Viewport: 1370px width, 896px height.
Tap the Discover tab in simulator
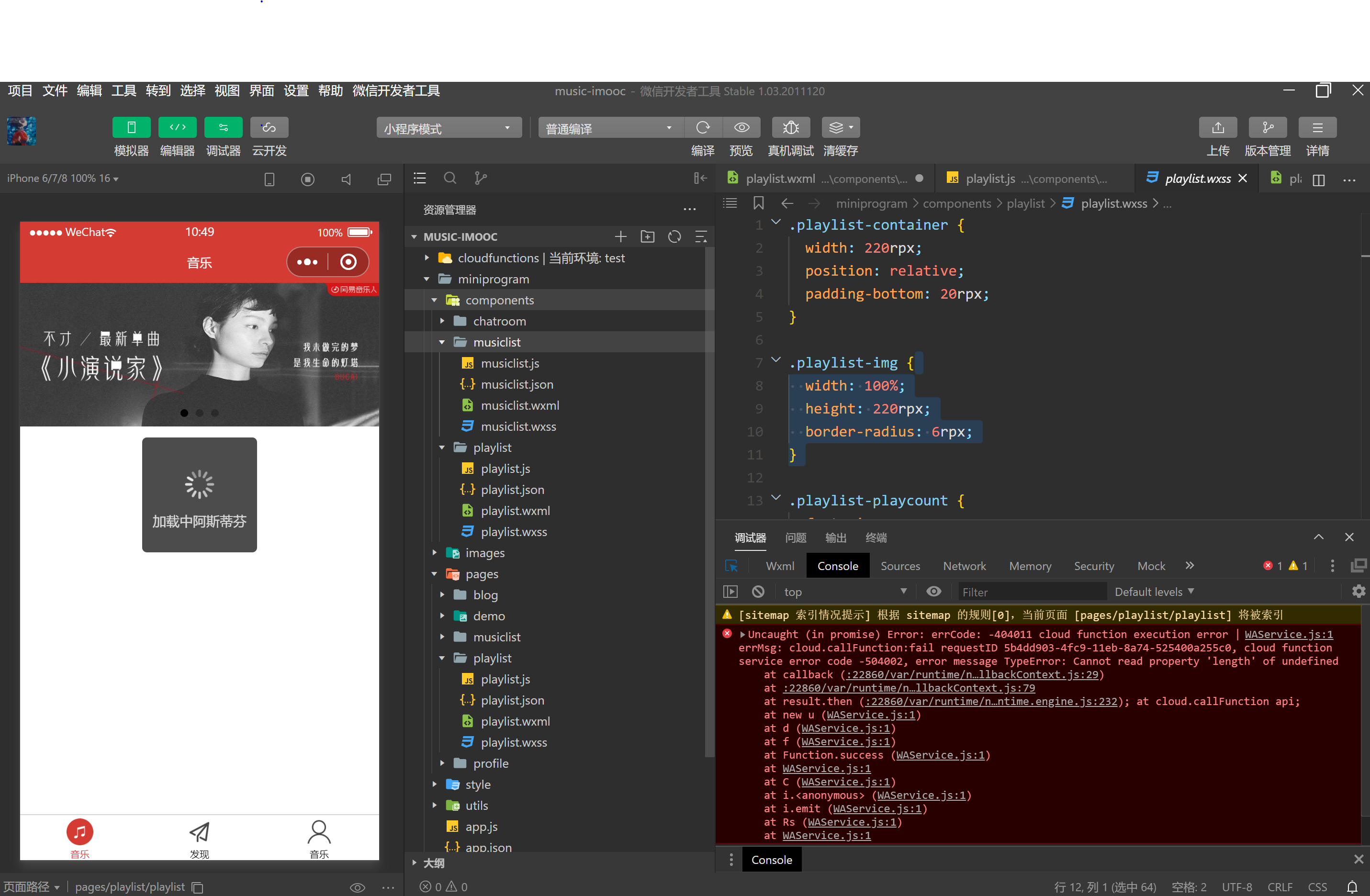[199, 839]
